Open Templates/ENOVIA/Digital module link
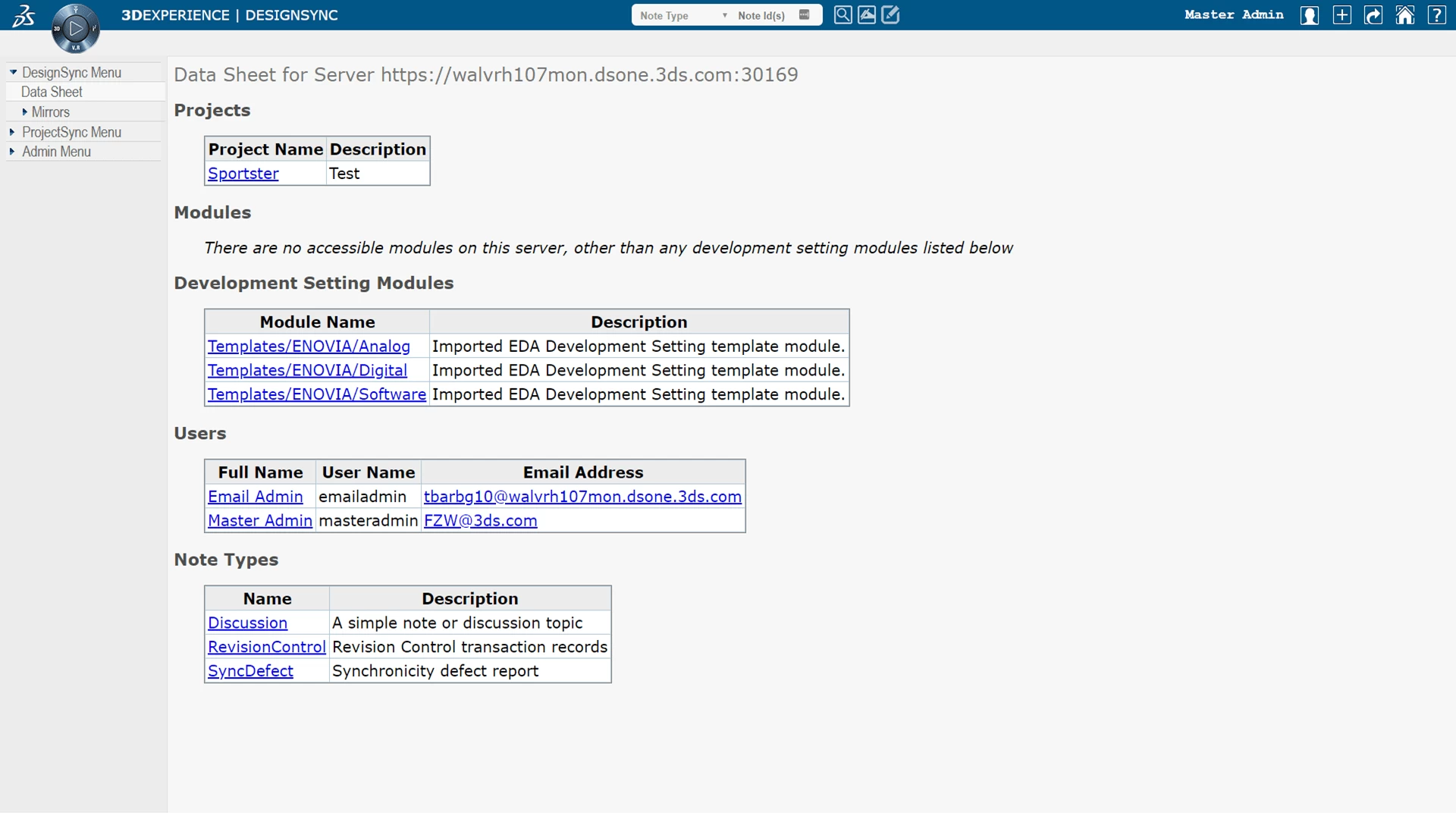1456x819 pixels. (x=307, y=370)
